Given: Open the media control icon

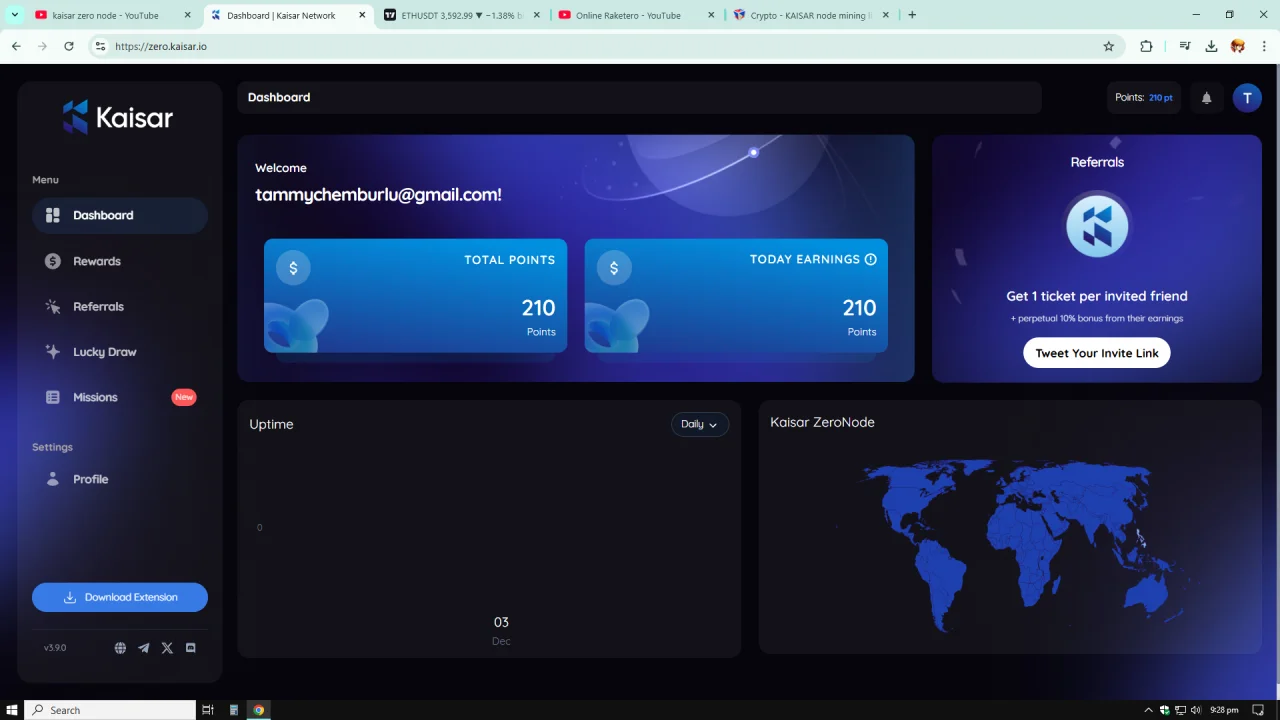Looking at the screenshot, I should [x=1185, y=46].
